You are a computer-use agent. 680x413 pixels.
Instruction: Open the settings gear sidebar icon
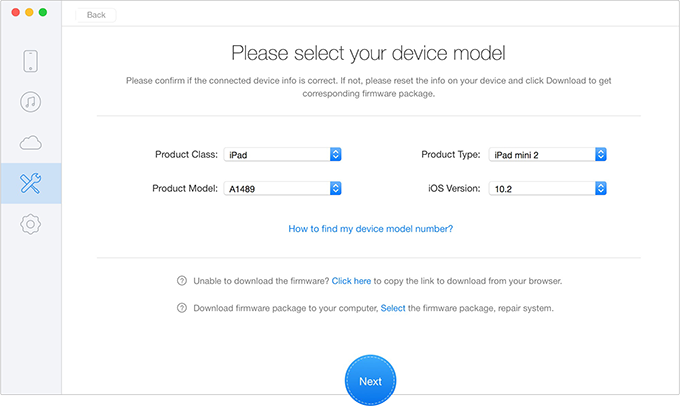pyautogui.click(x=30, y=224)
